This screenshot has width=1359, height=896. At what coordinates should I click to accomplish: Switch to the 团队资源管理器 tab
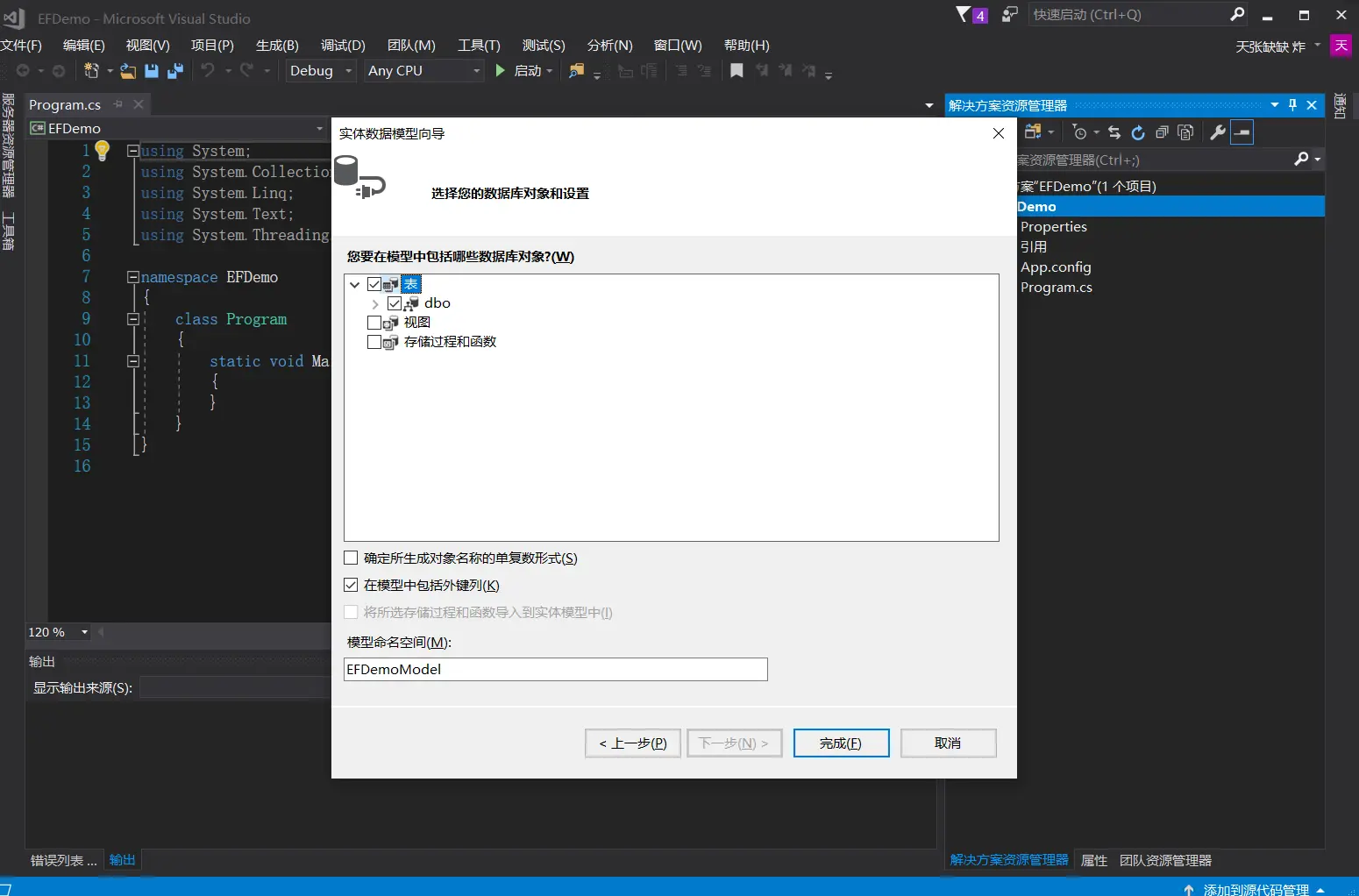click(1165, 860)
